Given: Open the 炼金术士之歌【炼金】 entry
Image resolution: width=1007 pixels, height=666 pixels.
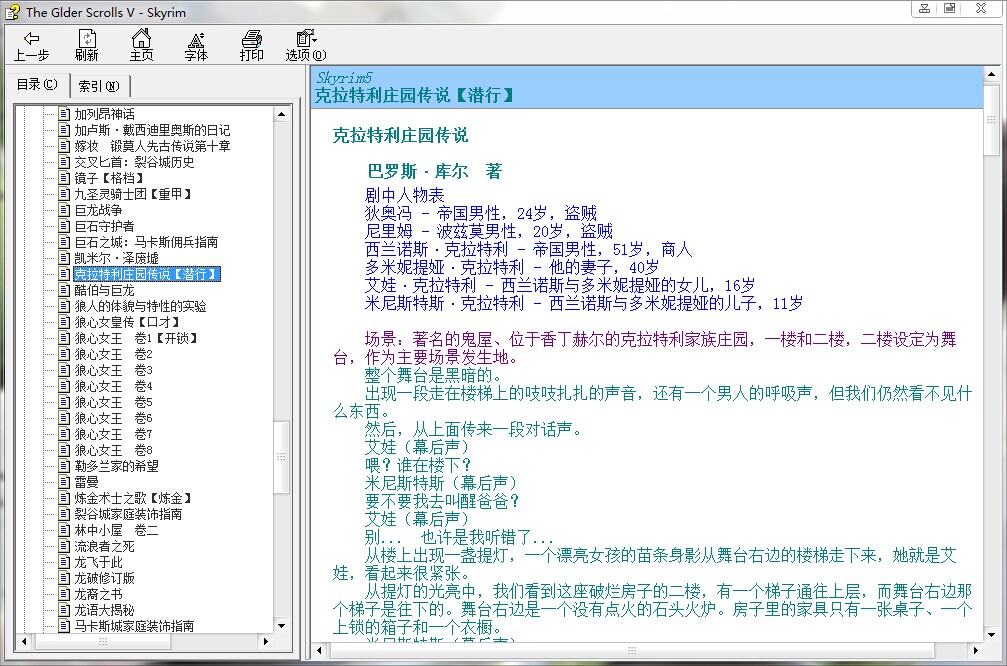Looking at the screenshot, I should (132, 498).
